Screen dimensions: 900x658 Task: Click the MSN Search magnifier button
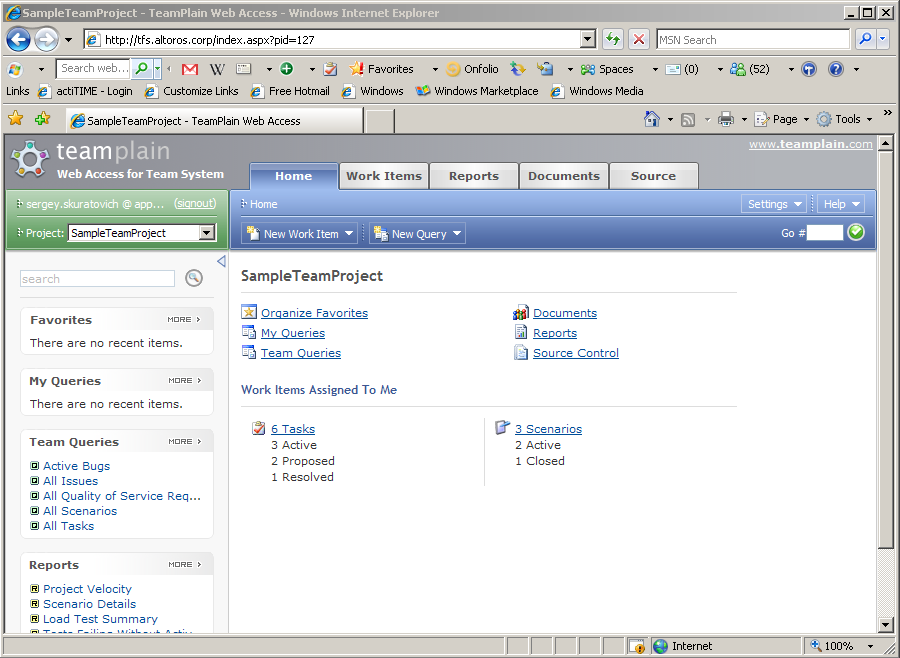865,40
